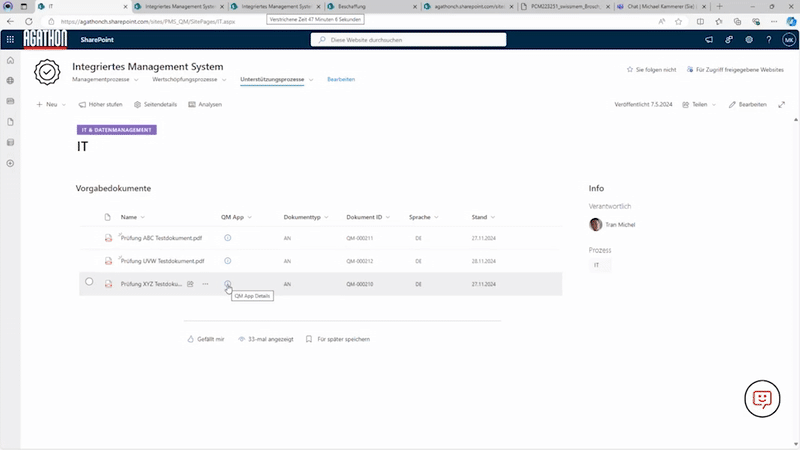The height and width of the screenshot is (450, 800).
Task: Click the Seitendetails toolbar item
Action: tap(155, 104)
